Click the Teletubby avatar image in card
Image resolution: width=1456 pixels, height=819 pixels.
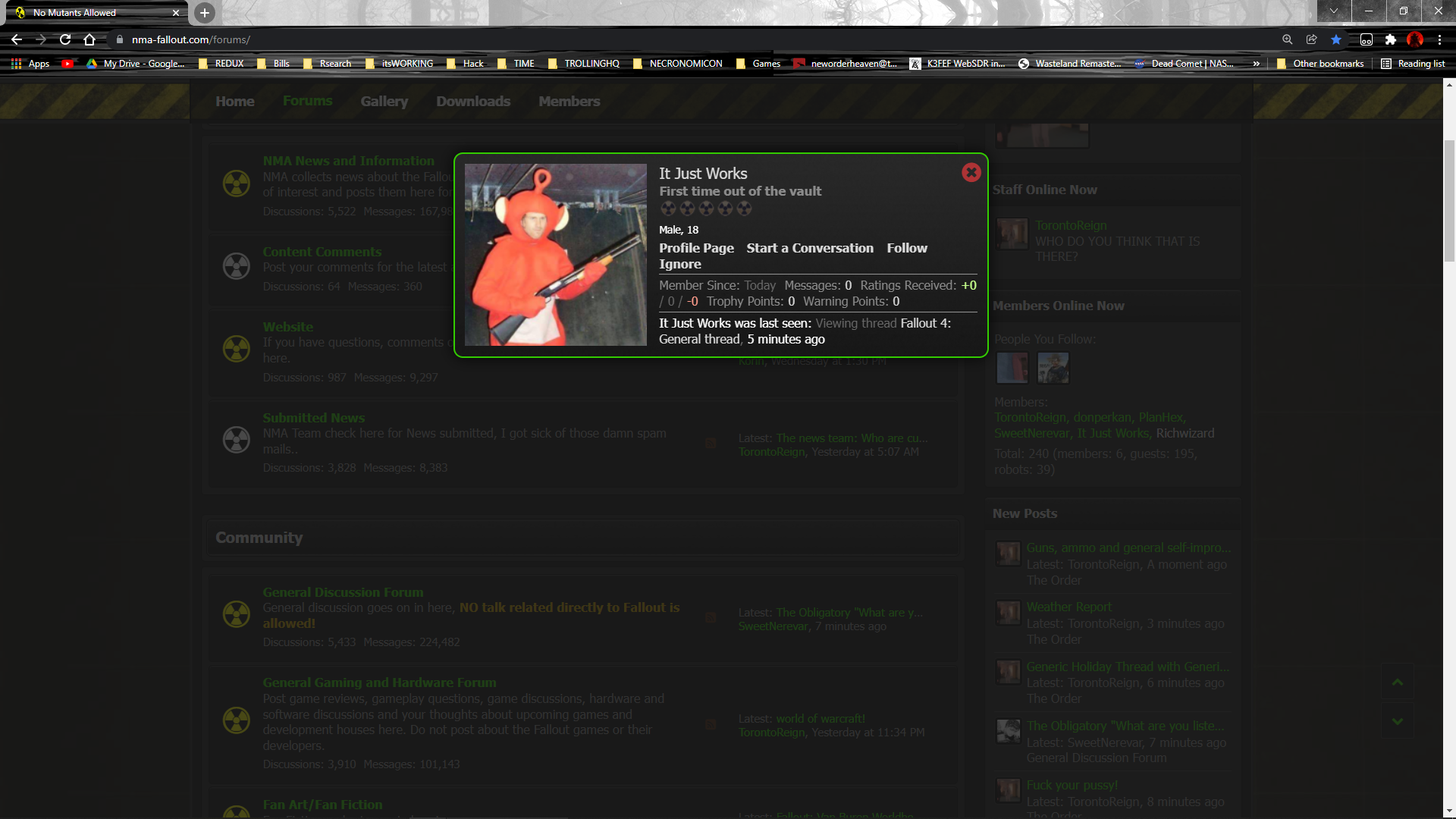click(x=556, y=255)
